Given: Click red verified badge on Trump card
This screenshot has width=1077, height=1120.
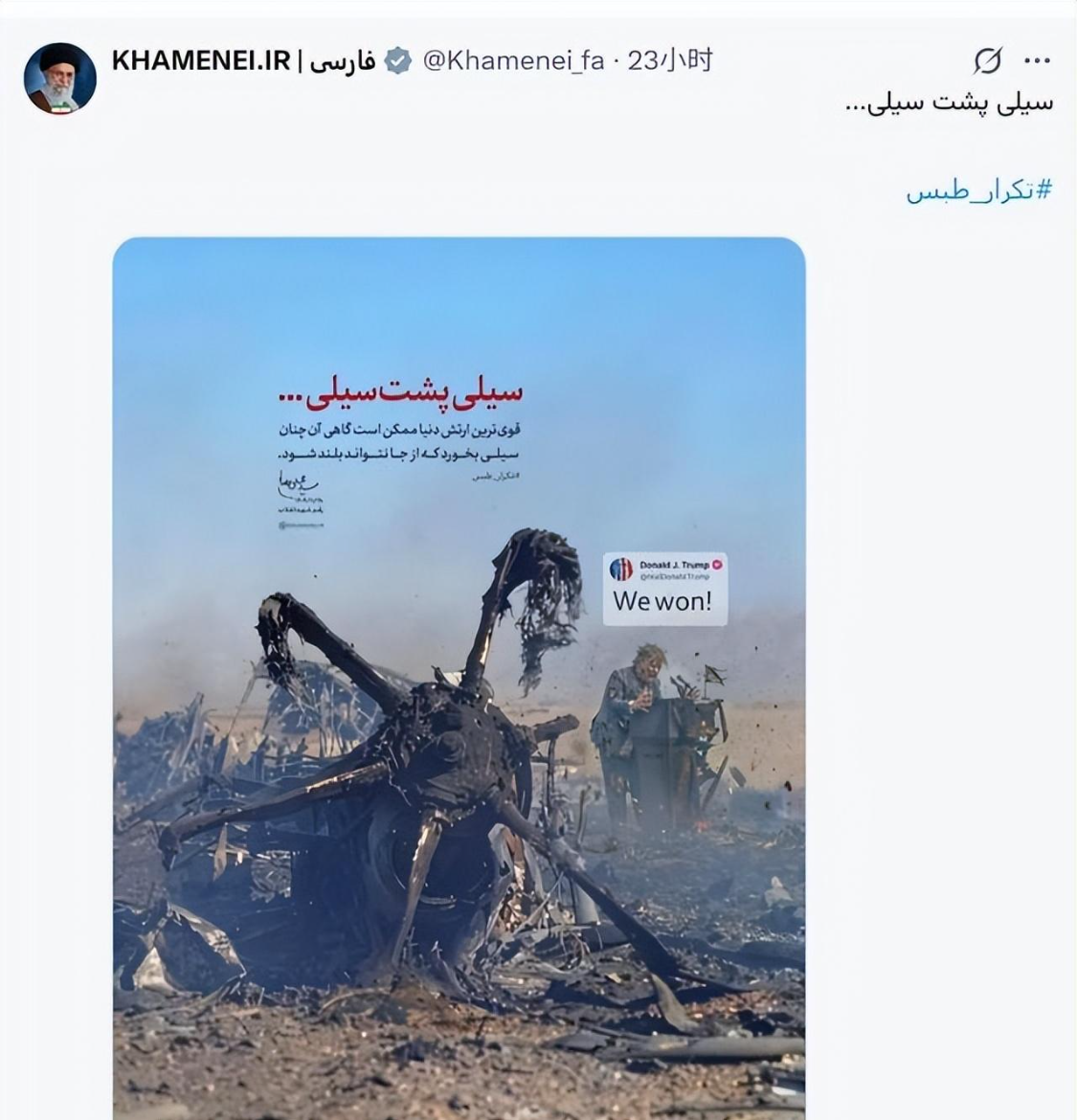Looking at the screenshot, I should click(717, 564).
